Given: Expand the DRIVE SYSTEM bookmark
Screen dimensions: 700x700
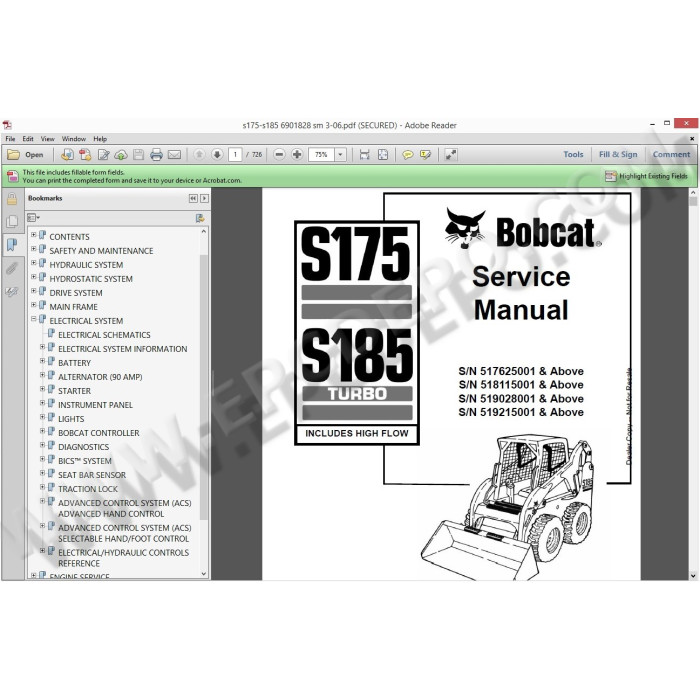Looking at the screenshot, I should (33, 291).
